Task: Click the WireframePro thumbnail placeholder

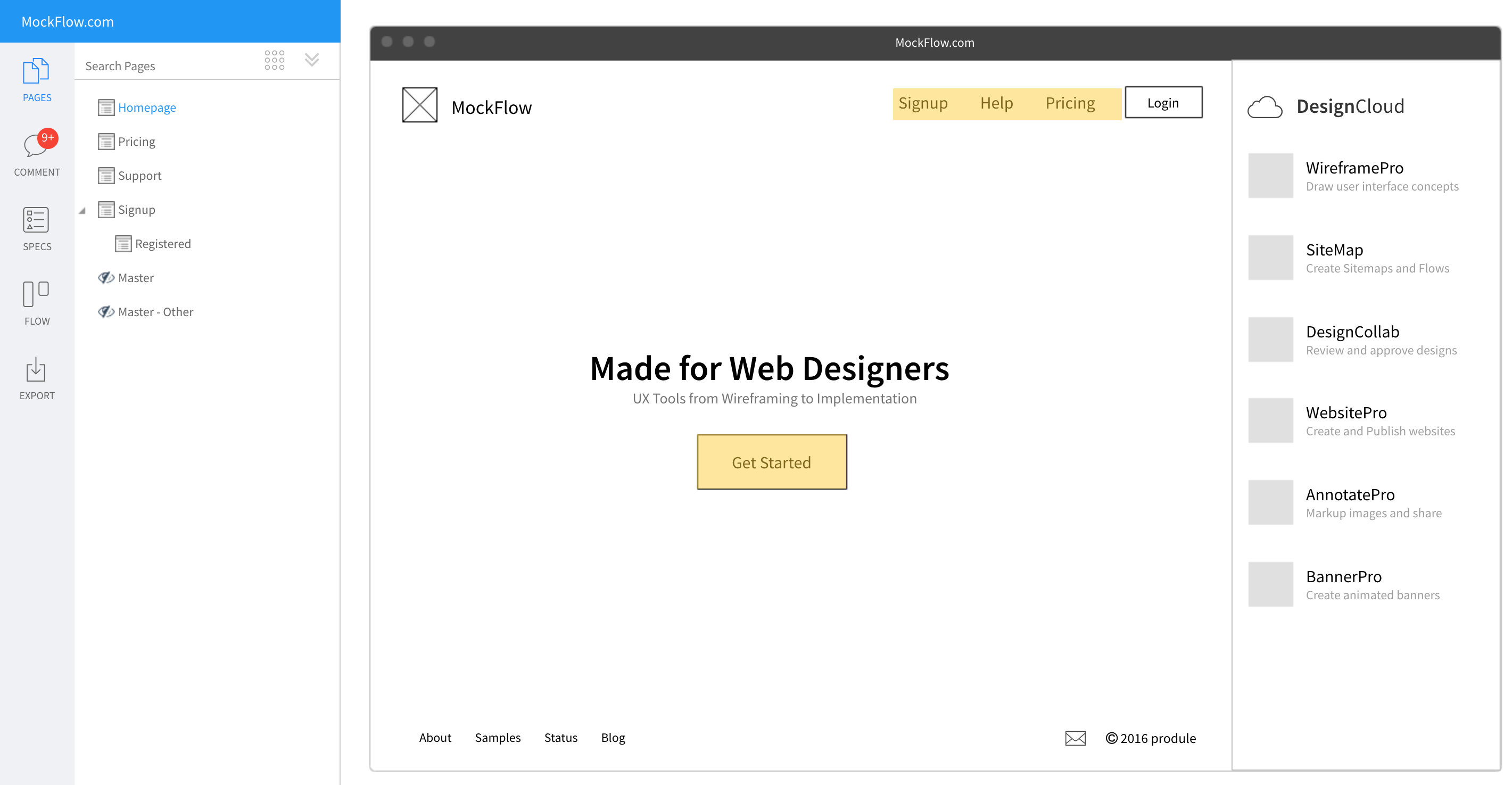Action: 1270,176
